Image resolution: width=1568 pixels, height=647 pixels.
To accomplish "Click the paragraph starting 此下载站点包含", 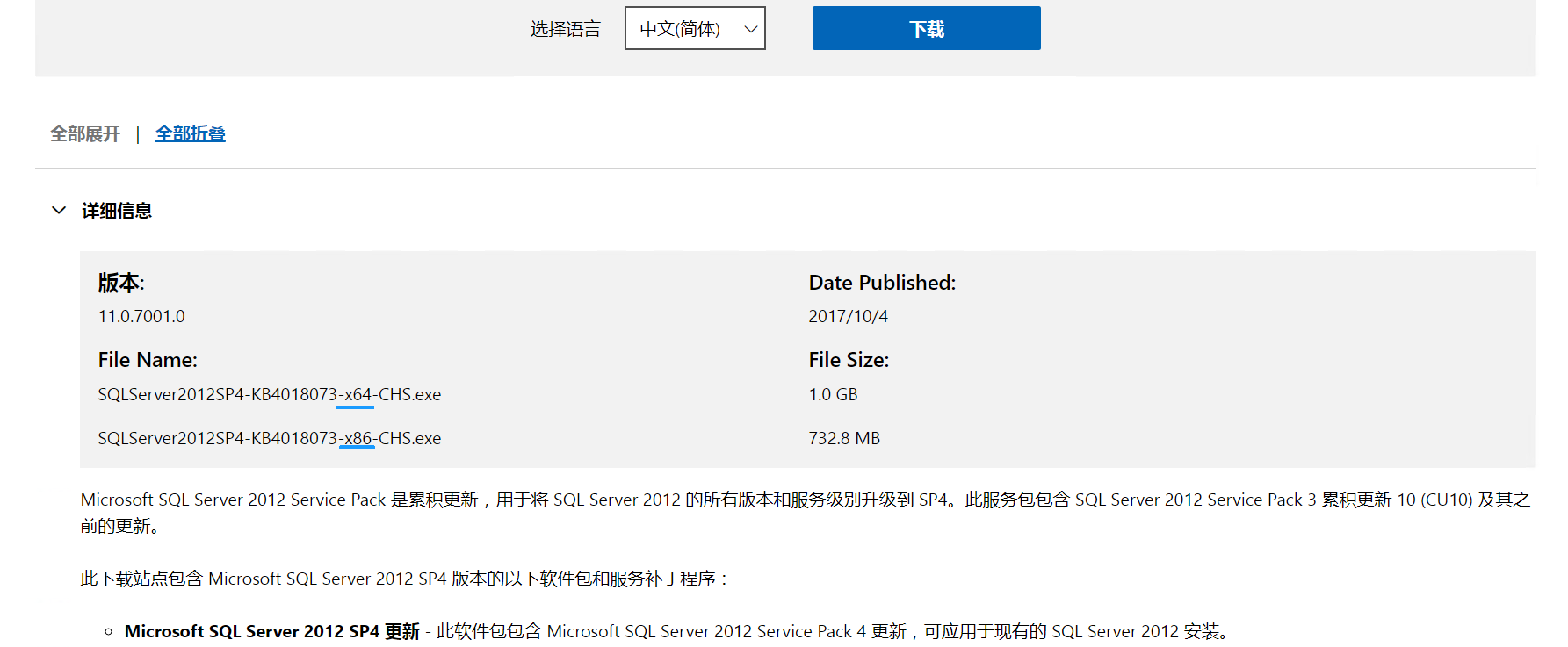I will [405, 579].
